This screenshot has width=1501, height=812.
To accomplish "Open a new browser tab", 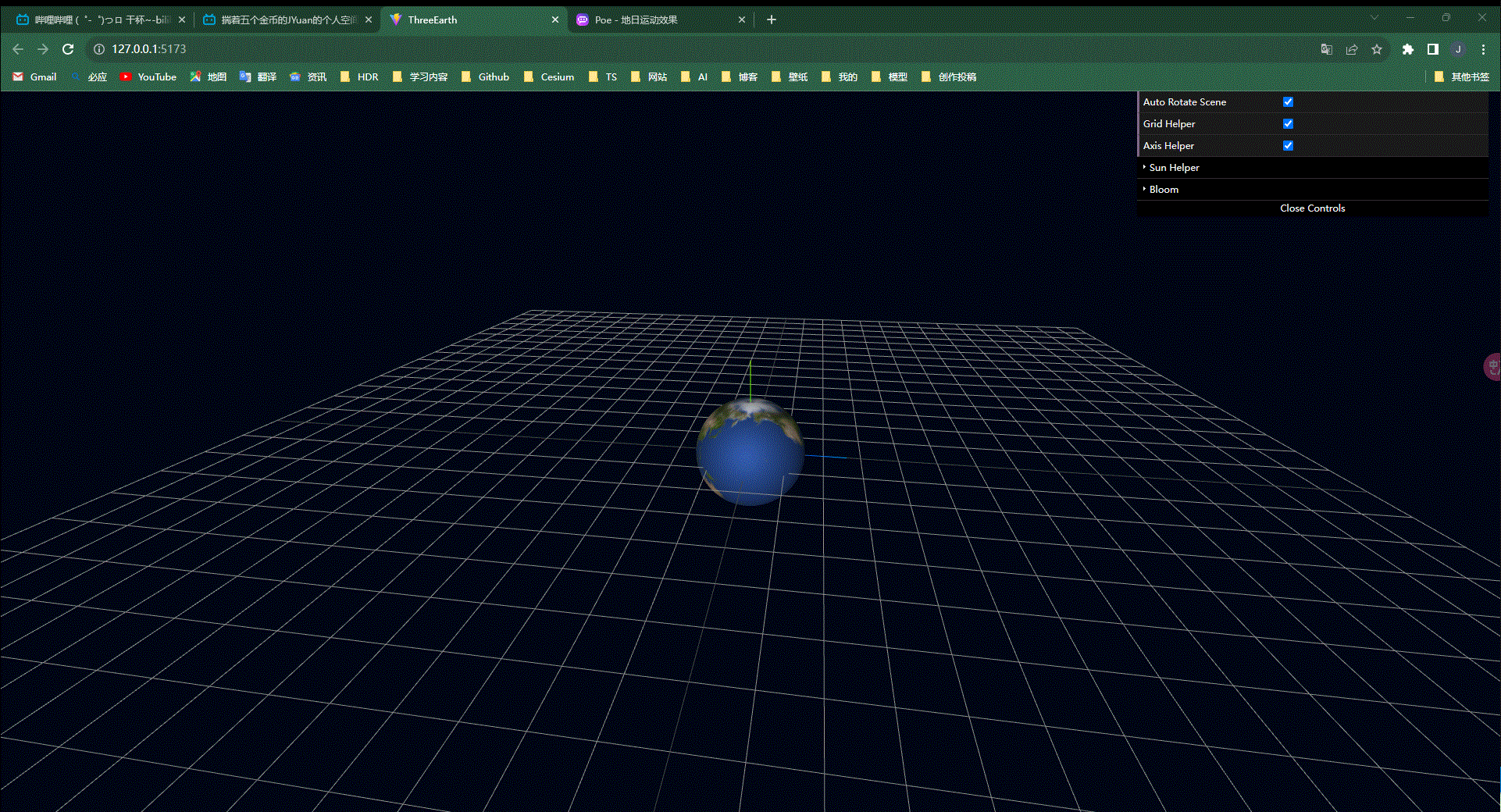I will 772,20.
